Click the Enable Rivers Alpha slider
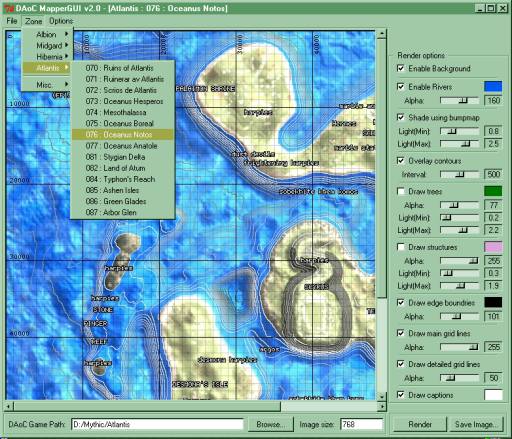The width and height of the screenshot is (512, 439). [459, 100]
